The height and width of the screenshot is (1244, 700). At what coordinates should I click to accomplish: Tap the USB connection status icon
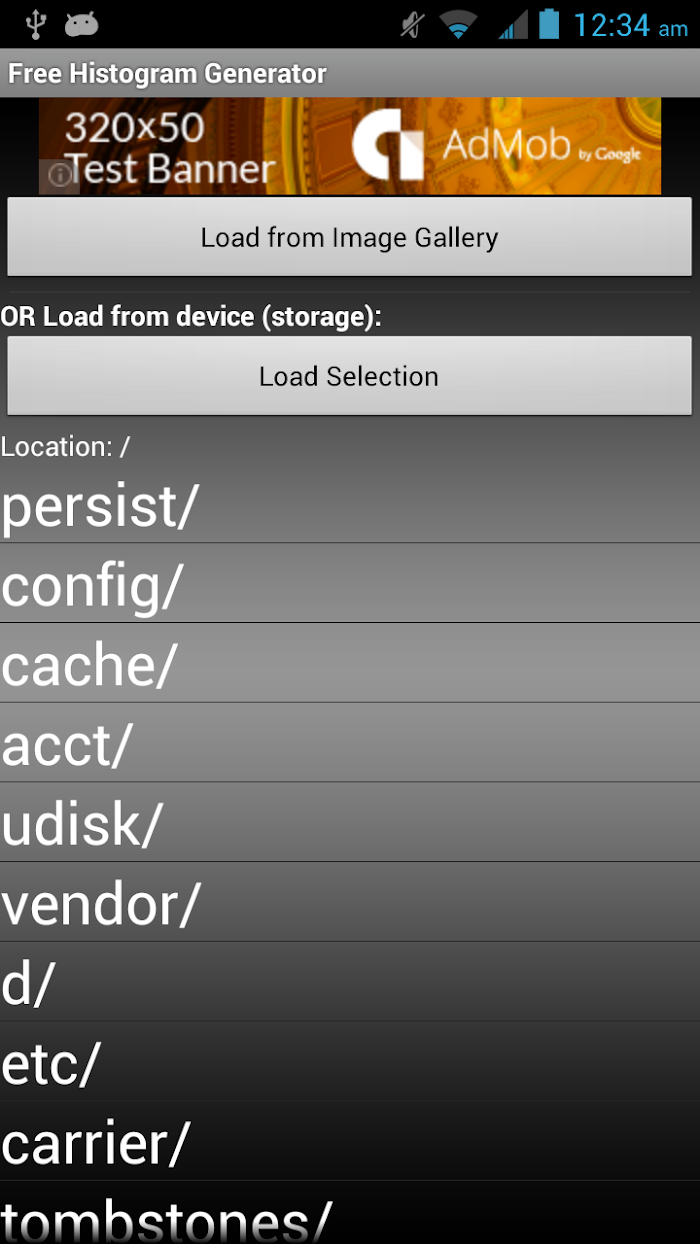[36, 24]
